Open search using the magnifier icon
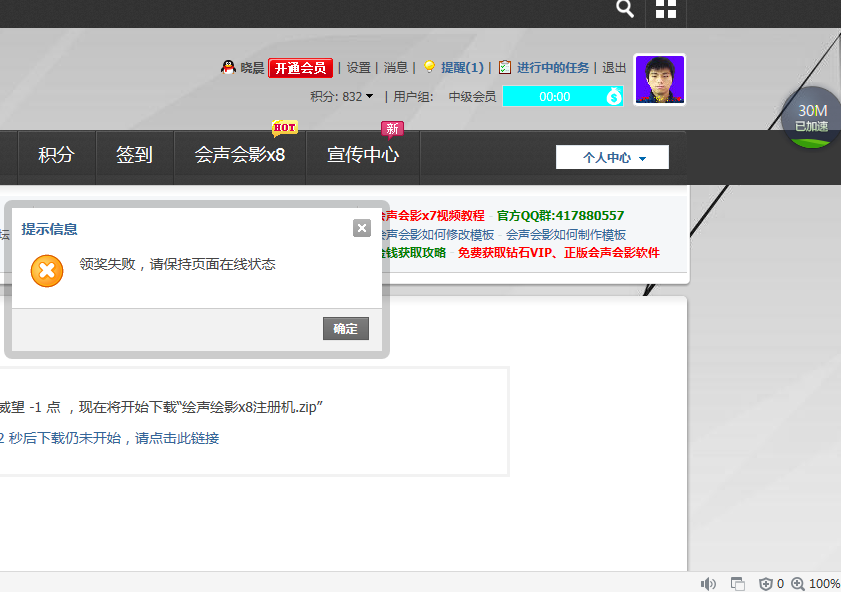841x592 pixels. pos(624,10)
